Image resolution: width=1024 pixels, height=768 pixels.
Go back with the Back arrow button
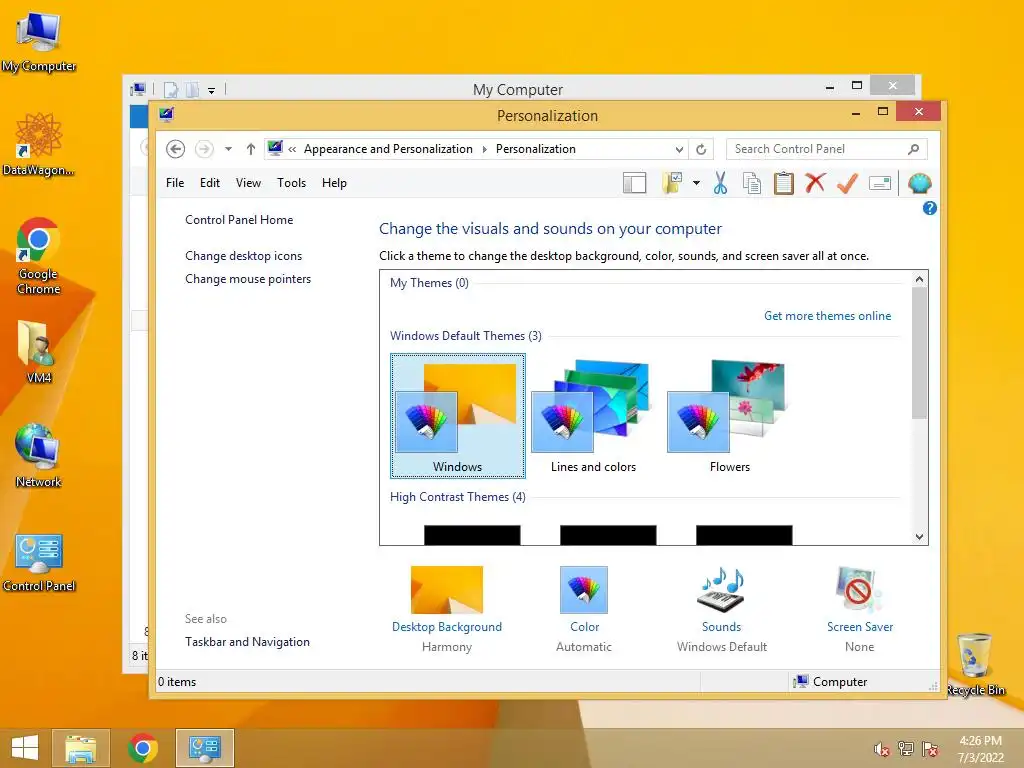click(175, 149)
